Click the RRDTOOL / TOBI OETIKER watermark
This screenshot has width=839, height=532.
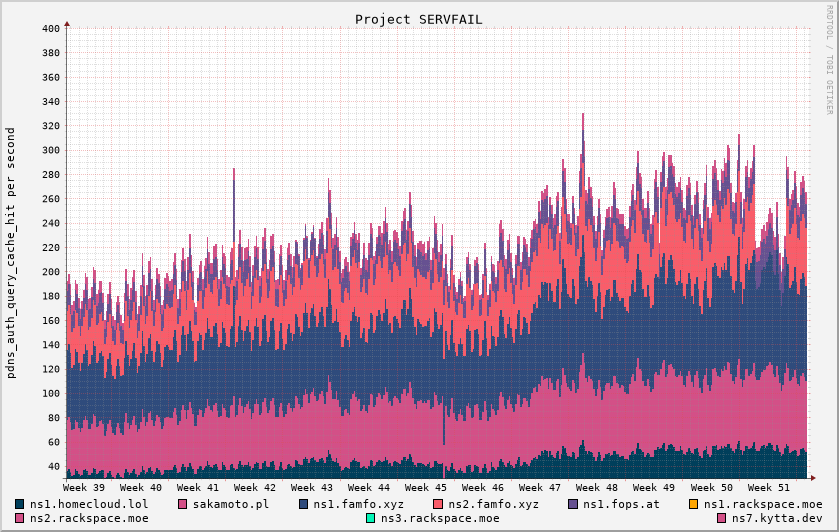coord(829,60)
